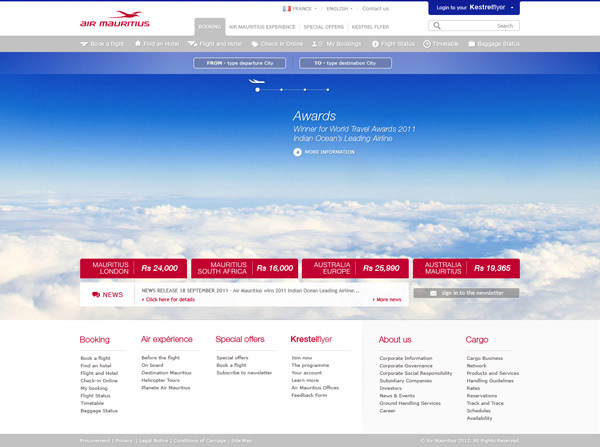Open footer Career link
Screen dimensions: 600x447
tap(387, 411)
